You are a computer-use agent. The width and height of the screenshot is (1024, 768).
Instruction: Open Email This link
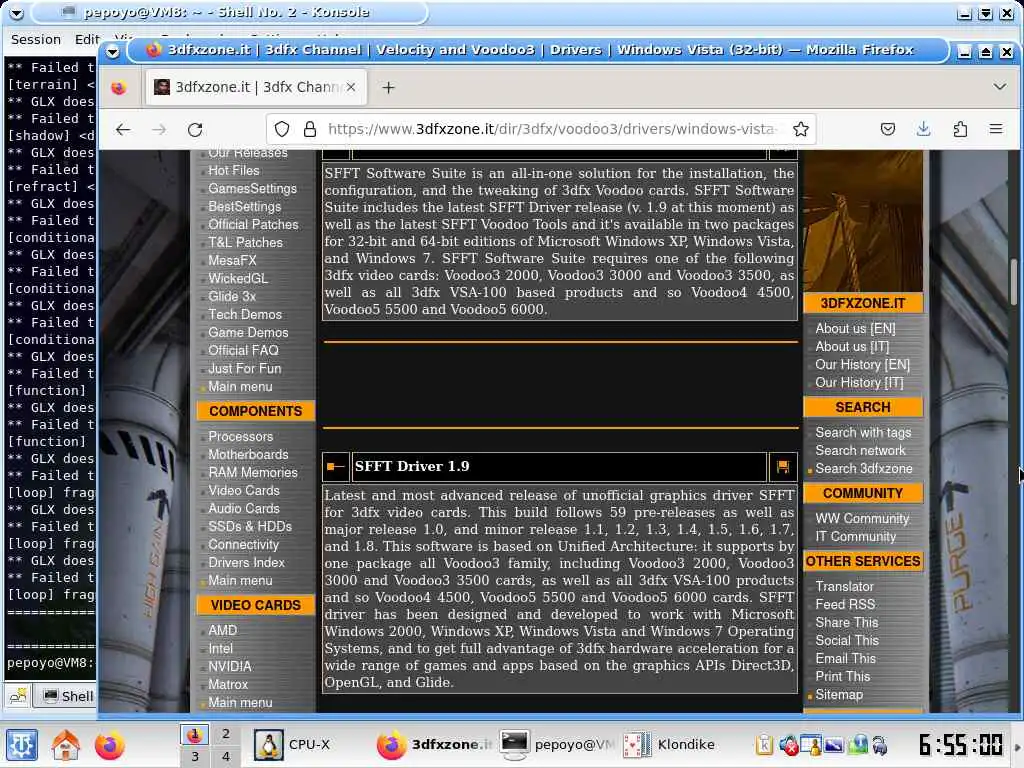[x=845, y=659]
